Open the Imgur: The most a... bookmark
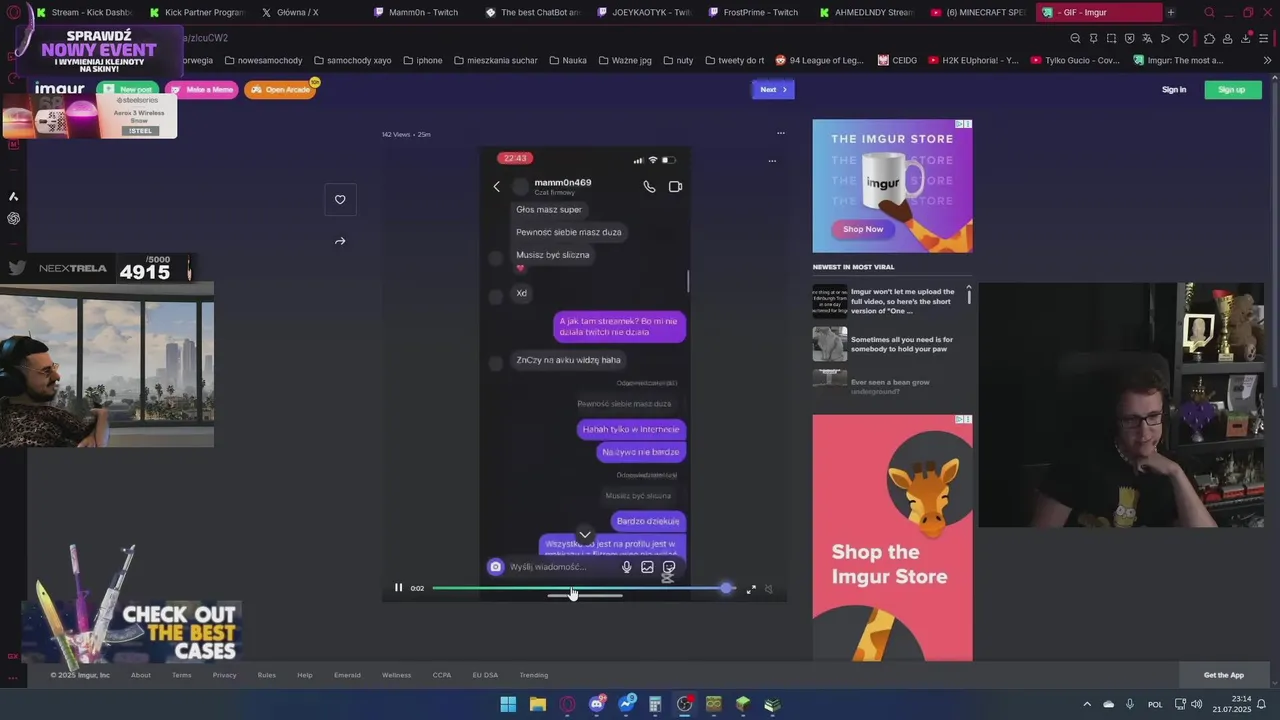The width and height of the screenshot is (1280, 720). pos(1178,60)
